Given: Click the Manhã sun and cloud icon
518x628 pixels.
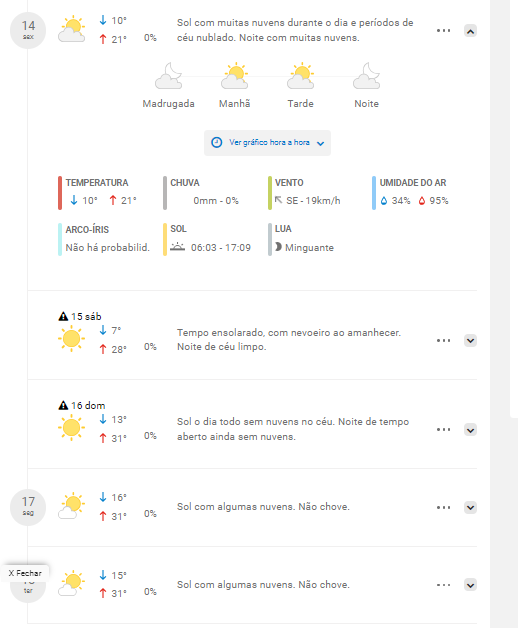Looking at the screenshot, I should (x=235, y=76).
